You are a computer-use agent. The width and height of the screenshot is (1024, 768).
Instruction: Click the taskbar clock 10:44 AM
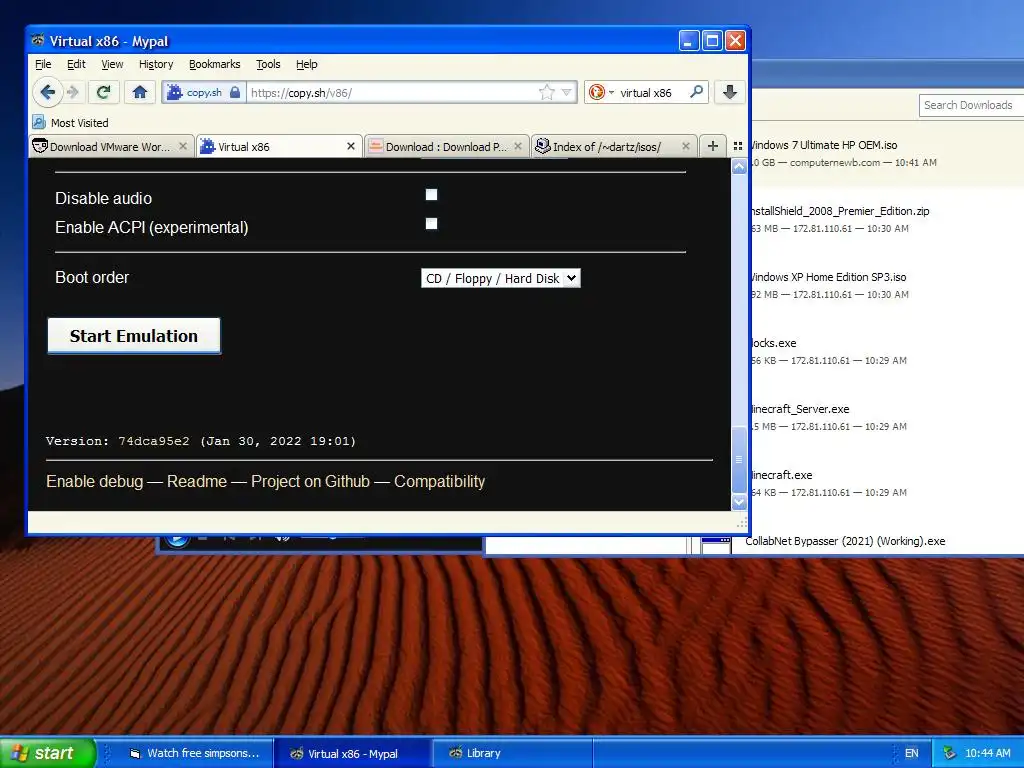click(x=987, y=753)
